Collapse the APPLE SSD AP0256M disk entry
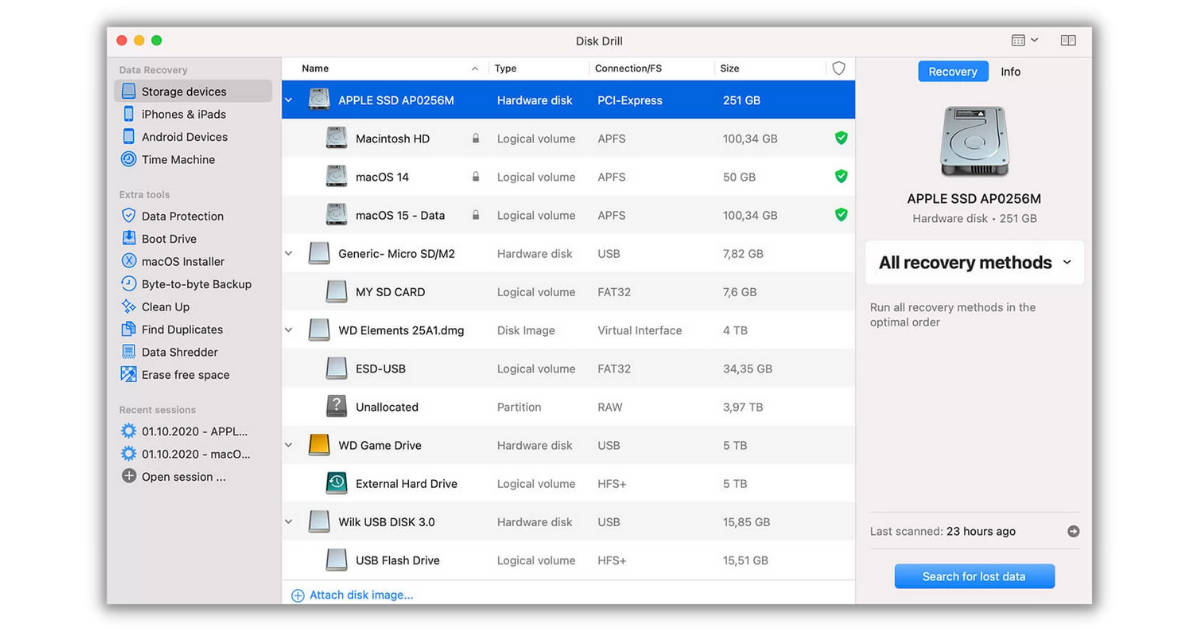This screenshot has width=1200, height=630. (x=289, y=100)
